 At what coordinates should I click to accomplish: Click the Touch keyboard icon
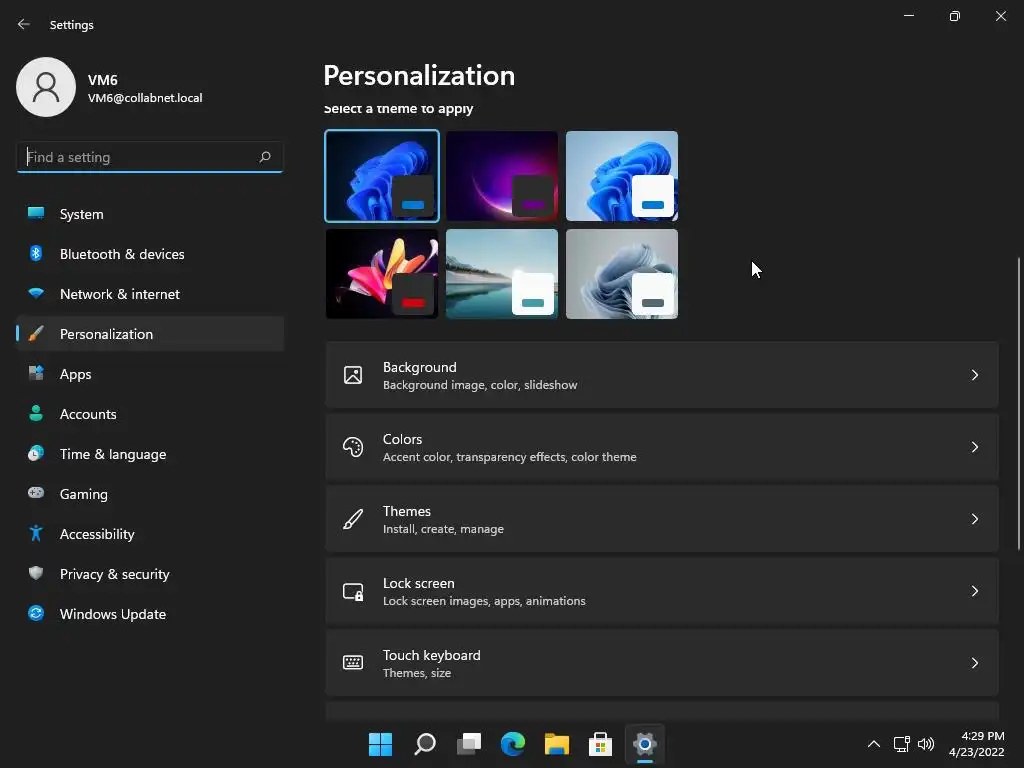(353, 663)
